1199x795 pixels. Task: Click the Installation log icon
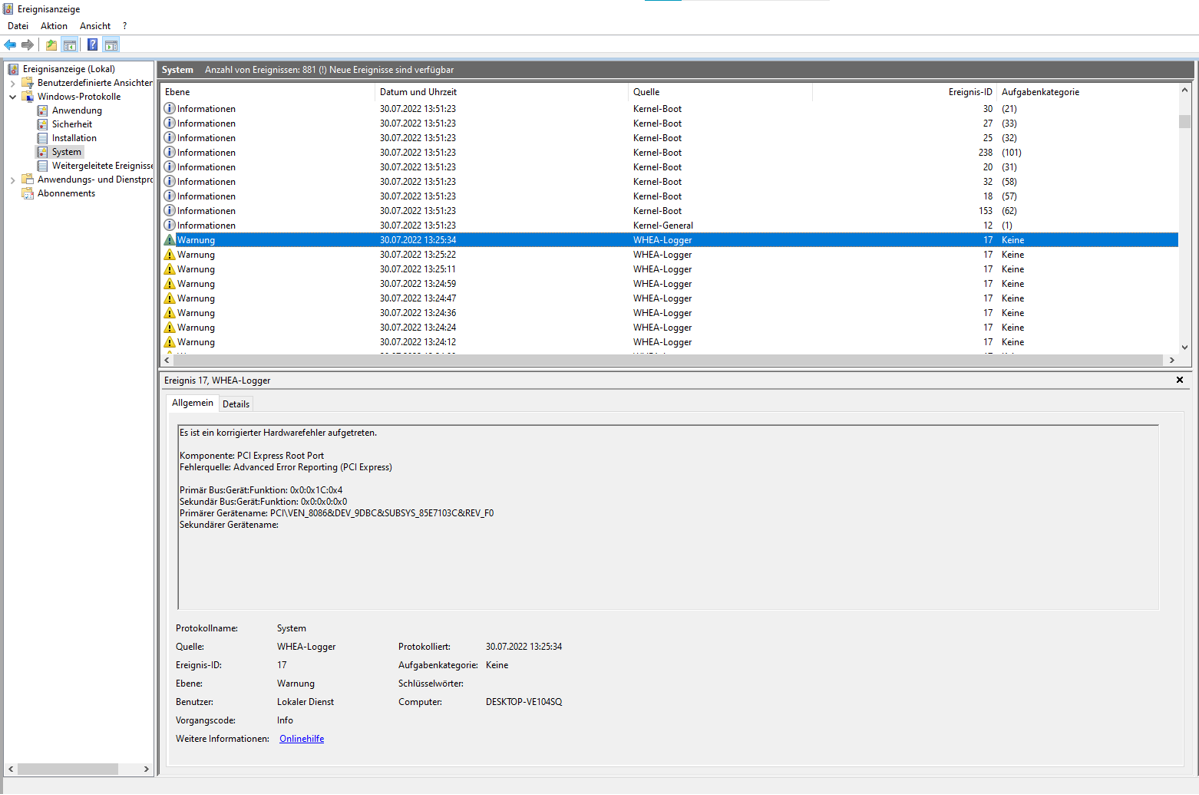click(x=43, y=138)
